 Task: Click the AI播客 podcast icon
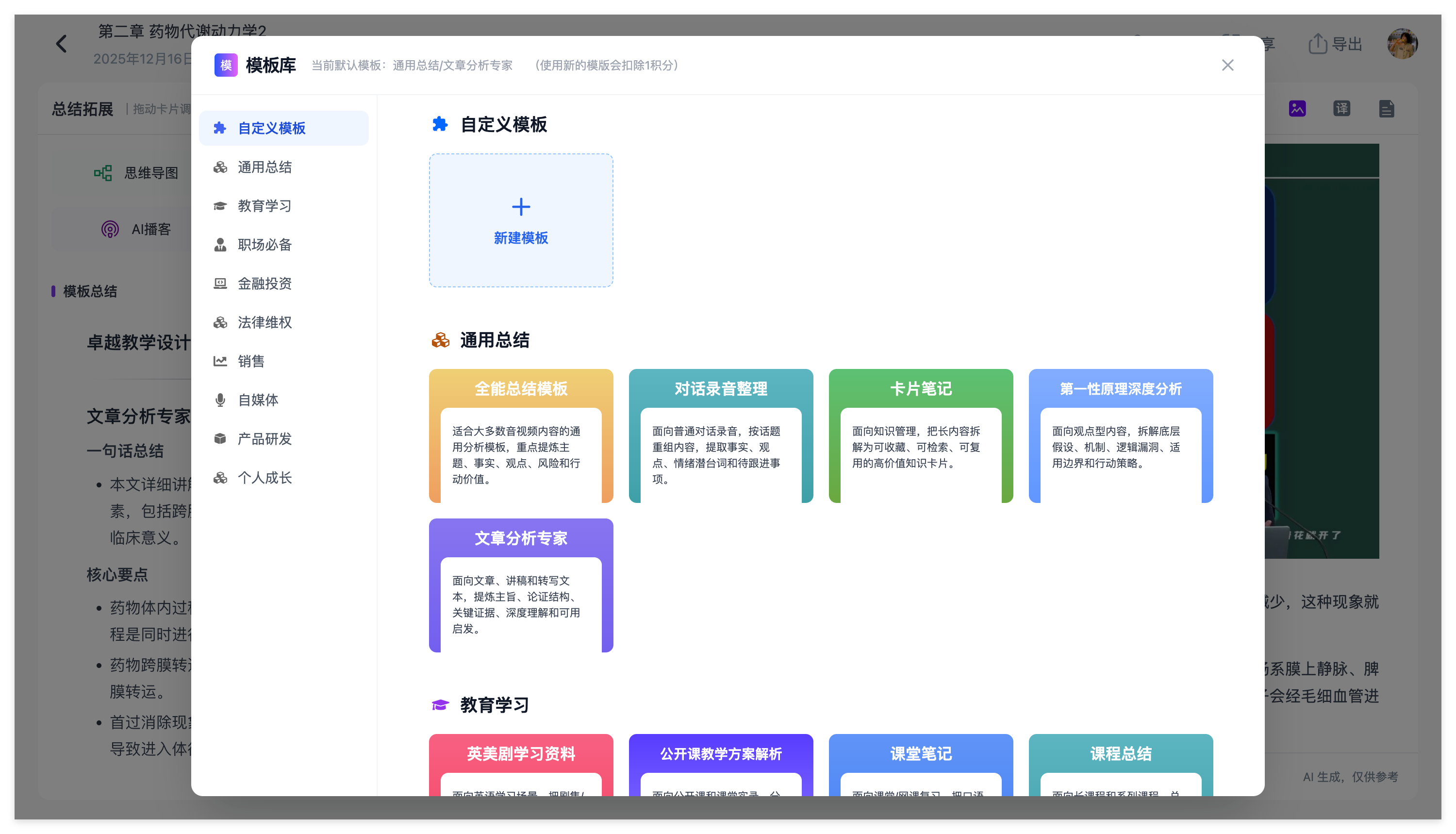pos(110,229)
